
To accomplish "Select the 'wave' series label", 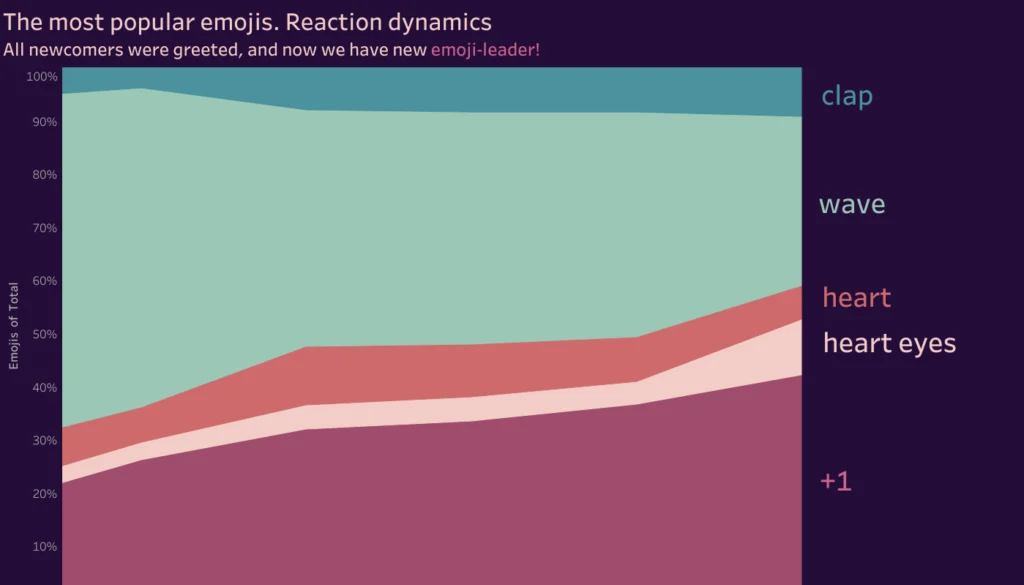I will click(x=851, y=205).
